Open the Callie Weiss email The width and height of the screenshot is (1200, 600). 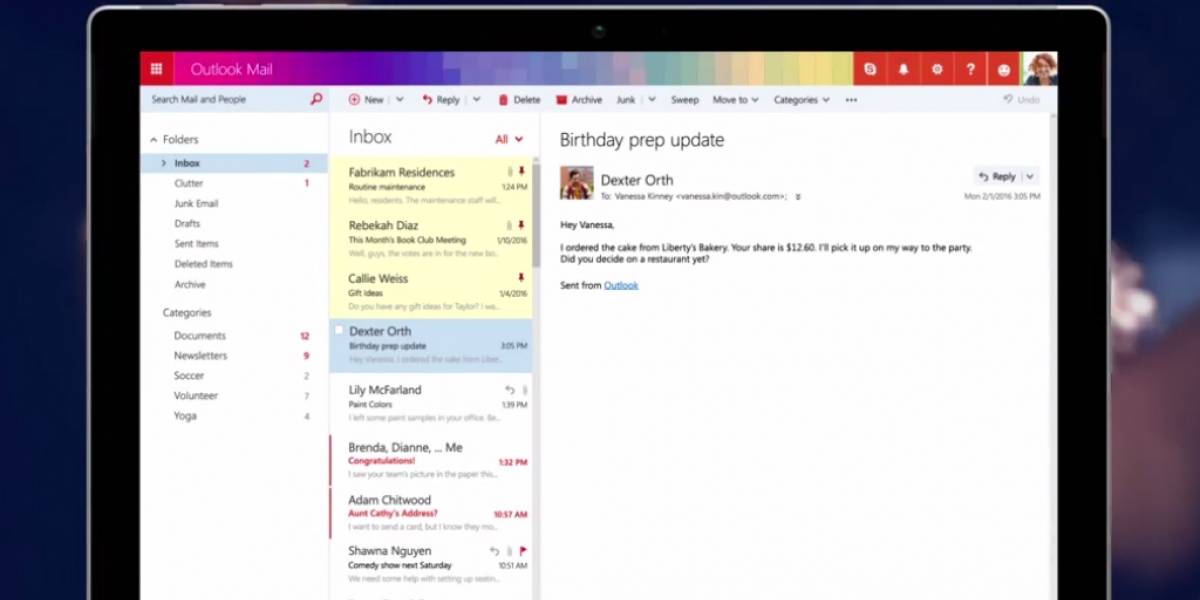coord(431,290)
